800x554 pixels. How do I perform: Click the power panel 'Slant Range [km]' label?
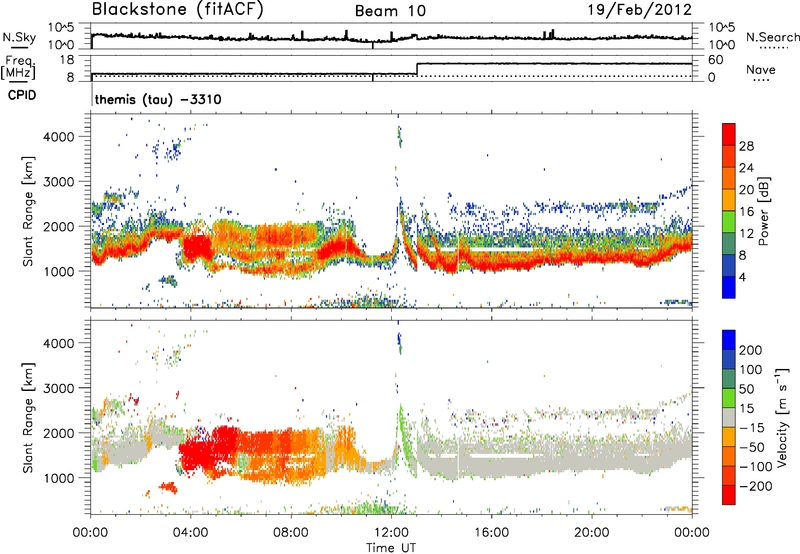[x=28, y=211]
